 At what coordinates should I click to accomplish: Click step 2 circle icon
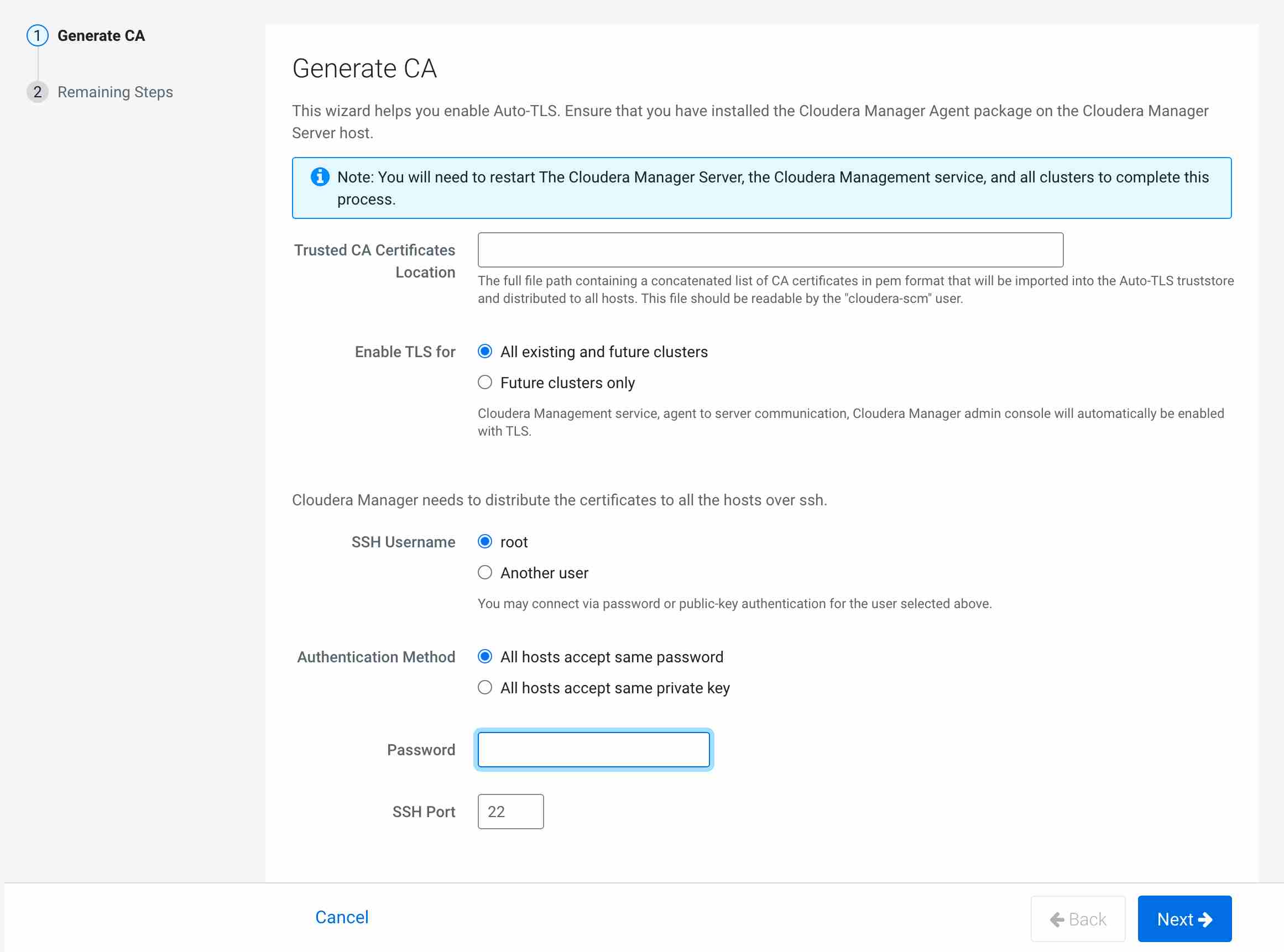click(x=38, y=92)
